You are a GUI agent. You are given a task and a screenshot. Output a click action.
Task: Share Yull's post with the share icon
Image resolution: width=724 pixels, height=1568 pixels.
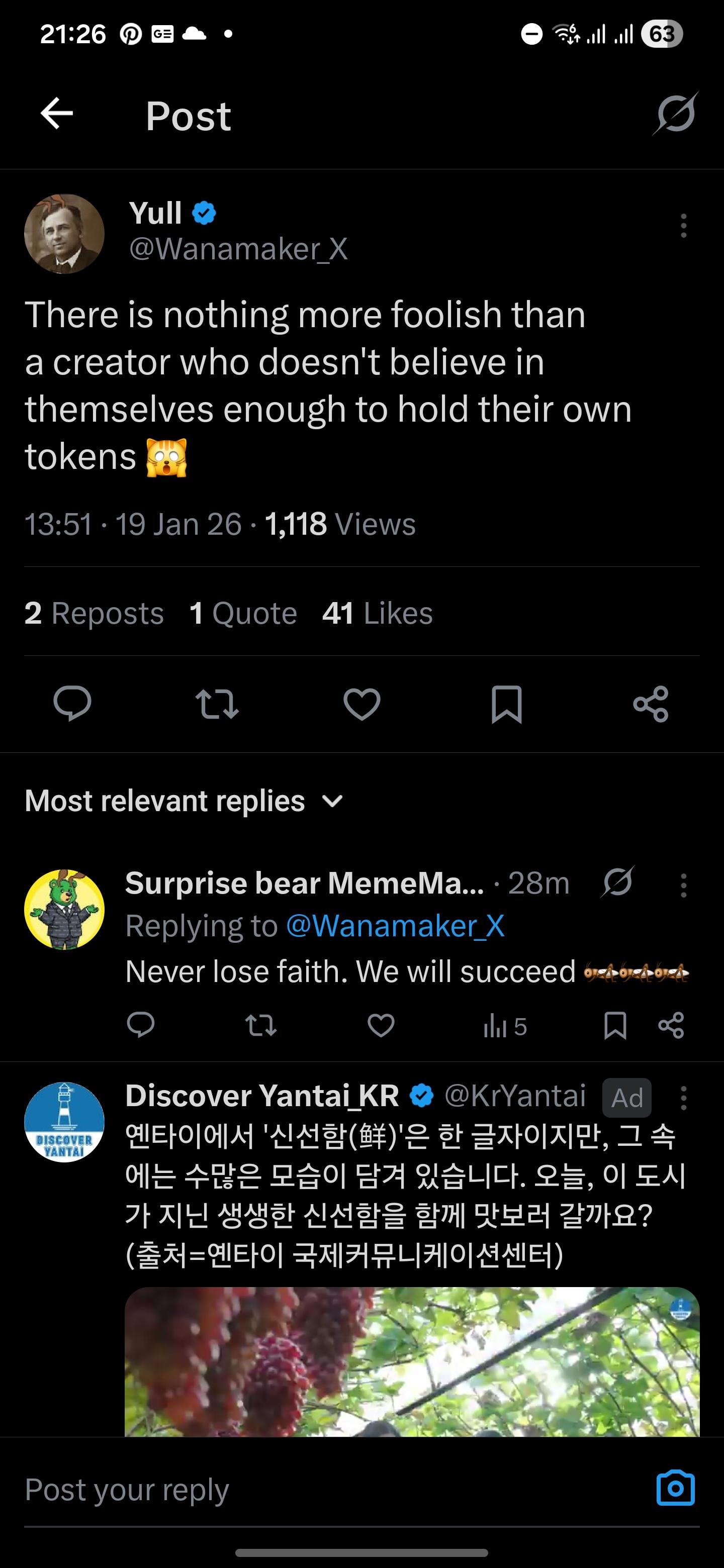tap(651, 704)
